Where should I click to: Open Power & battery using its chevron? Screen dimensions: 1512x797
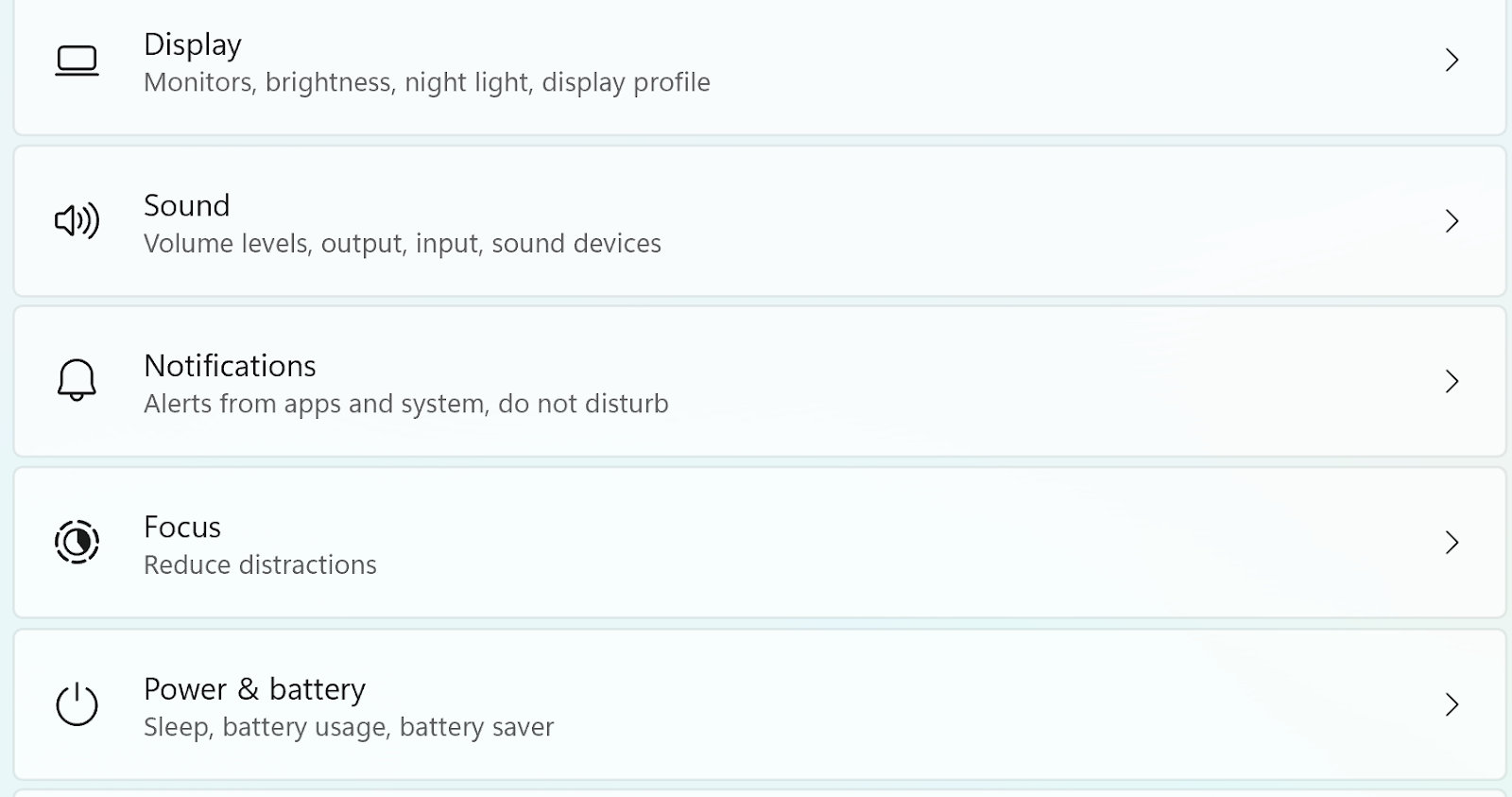coord(1452,704)
